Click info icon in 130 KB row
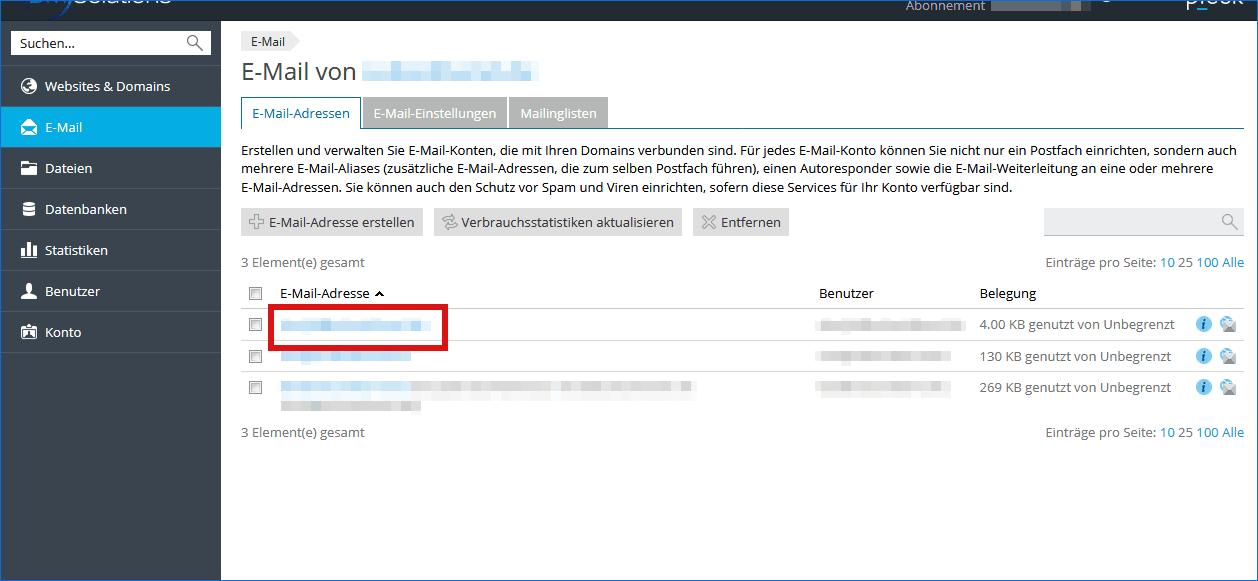Viewport: 1258px width, 581px height. pos(1204,356)
